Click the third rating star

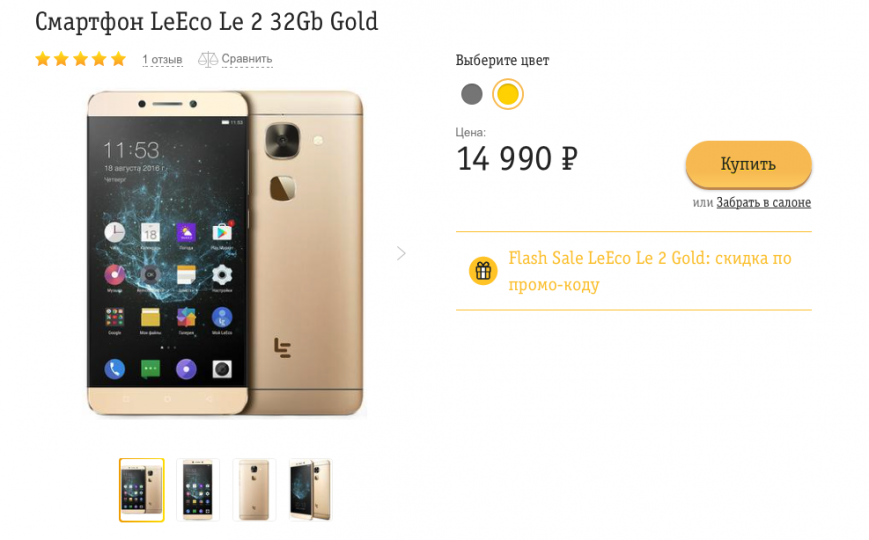[80, 59]
